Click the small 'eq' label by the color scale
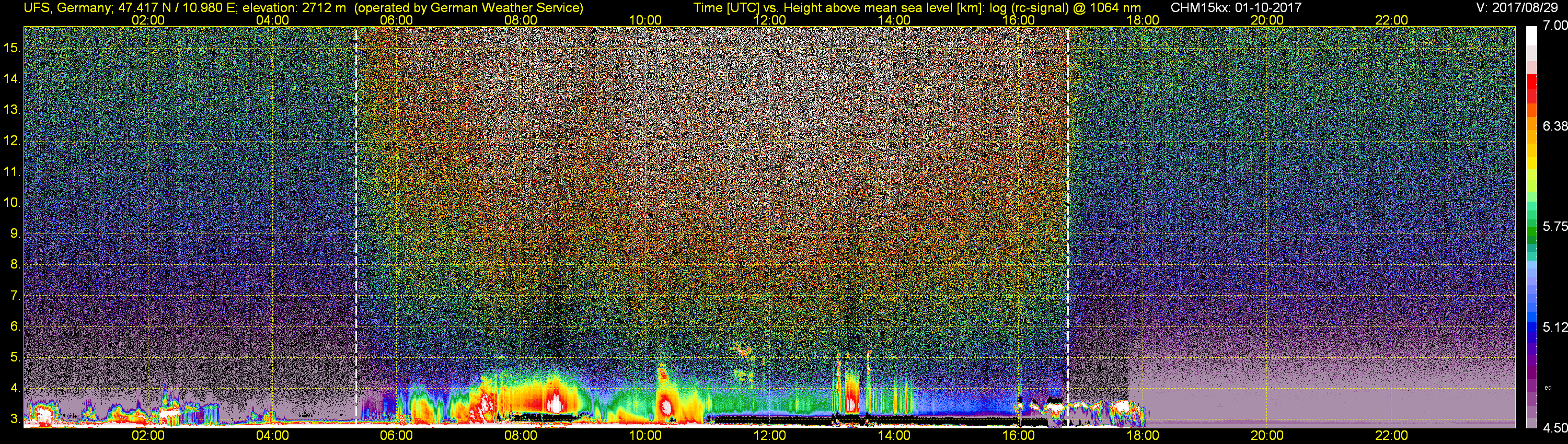1568x444 pixels. (x=1549, y=388)
